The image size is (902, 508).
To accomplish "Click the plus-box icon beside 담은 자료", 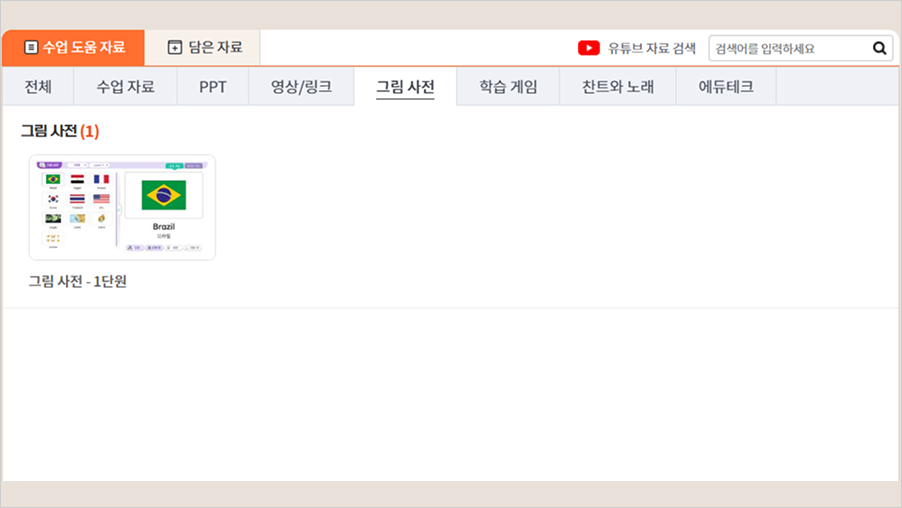I will point(175,47).
